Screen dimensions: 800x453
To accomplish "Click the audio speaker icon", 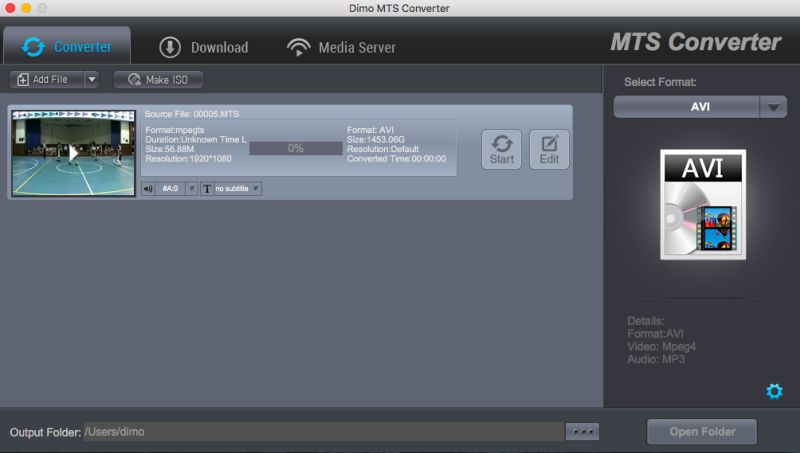I will coord(148,189).
